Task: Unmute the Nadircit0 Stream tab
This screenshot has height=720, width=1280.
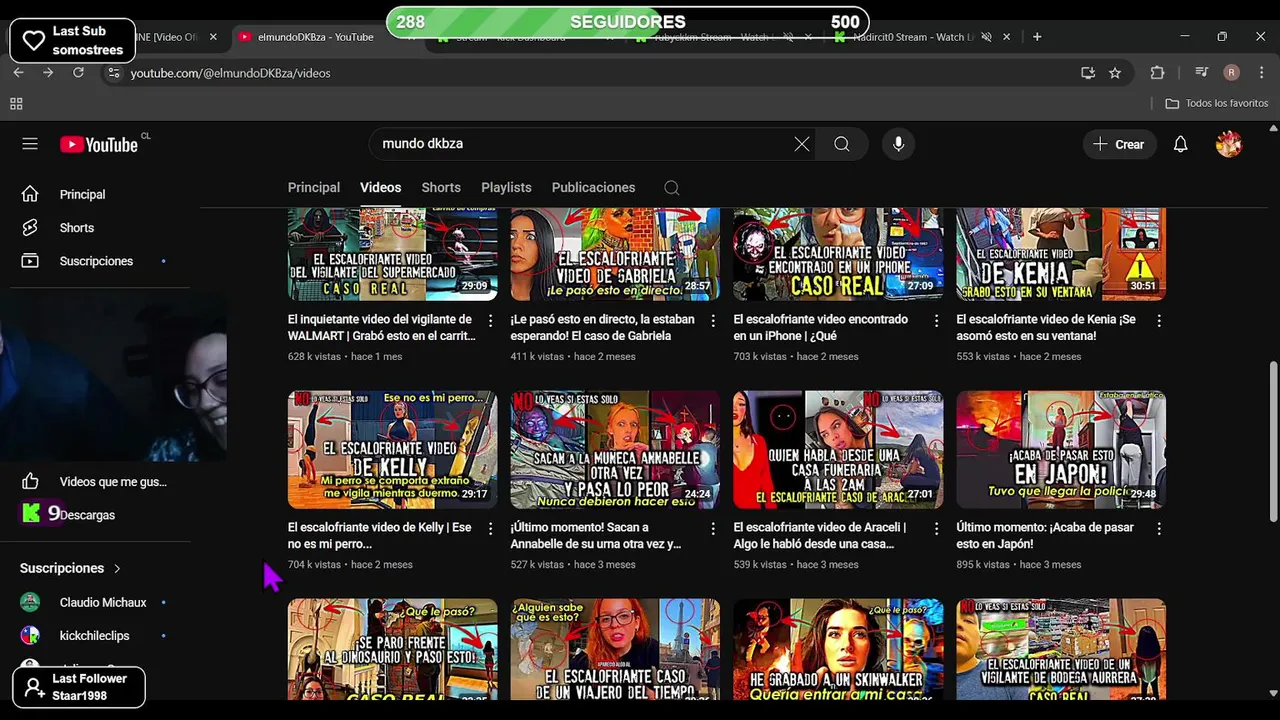Action: (986, 37)
